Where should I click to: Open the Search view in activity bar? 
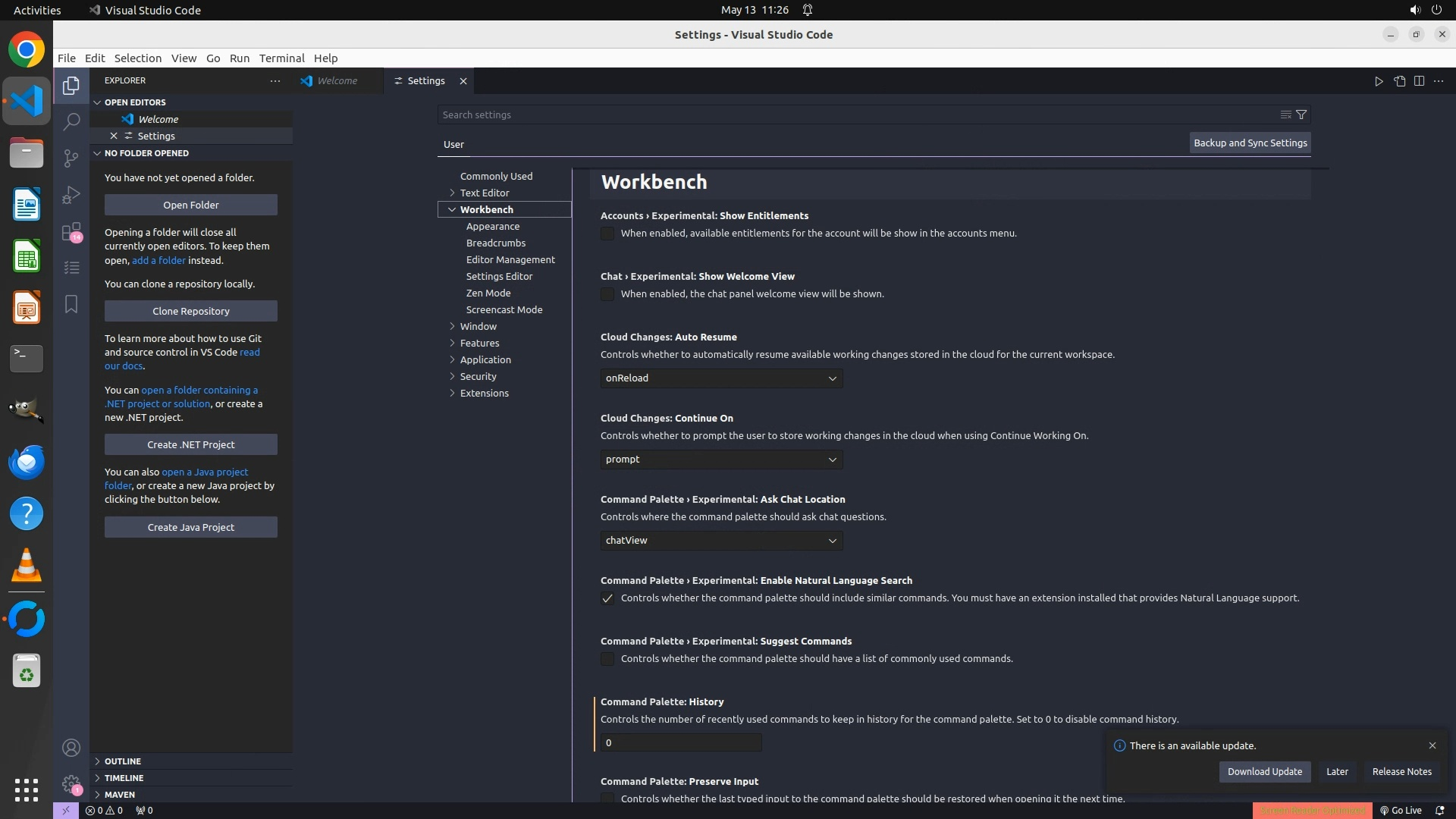coord(71,121)
